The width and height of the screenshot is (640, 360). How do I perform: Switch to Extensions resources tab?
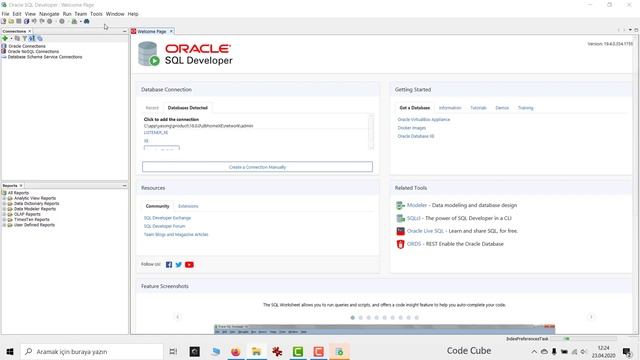point(188,206)
